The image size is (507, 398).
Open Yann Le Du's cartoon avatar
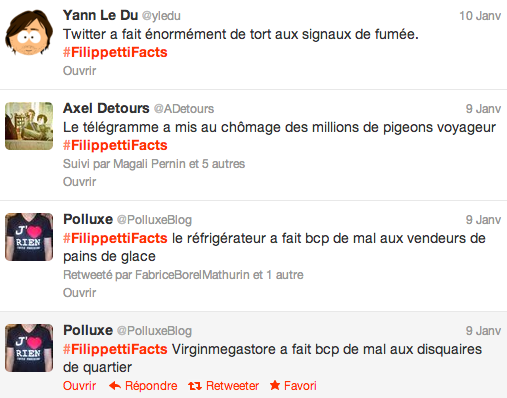(x=29, y=32)
